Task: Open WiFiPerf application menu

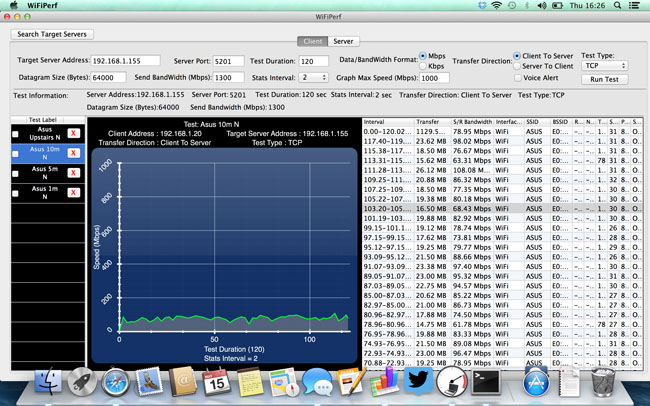Action: [x=42, y=5]
